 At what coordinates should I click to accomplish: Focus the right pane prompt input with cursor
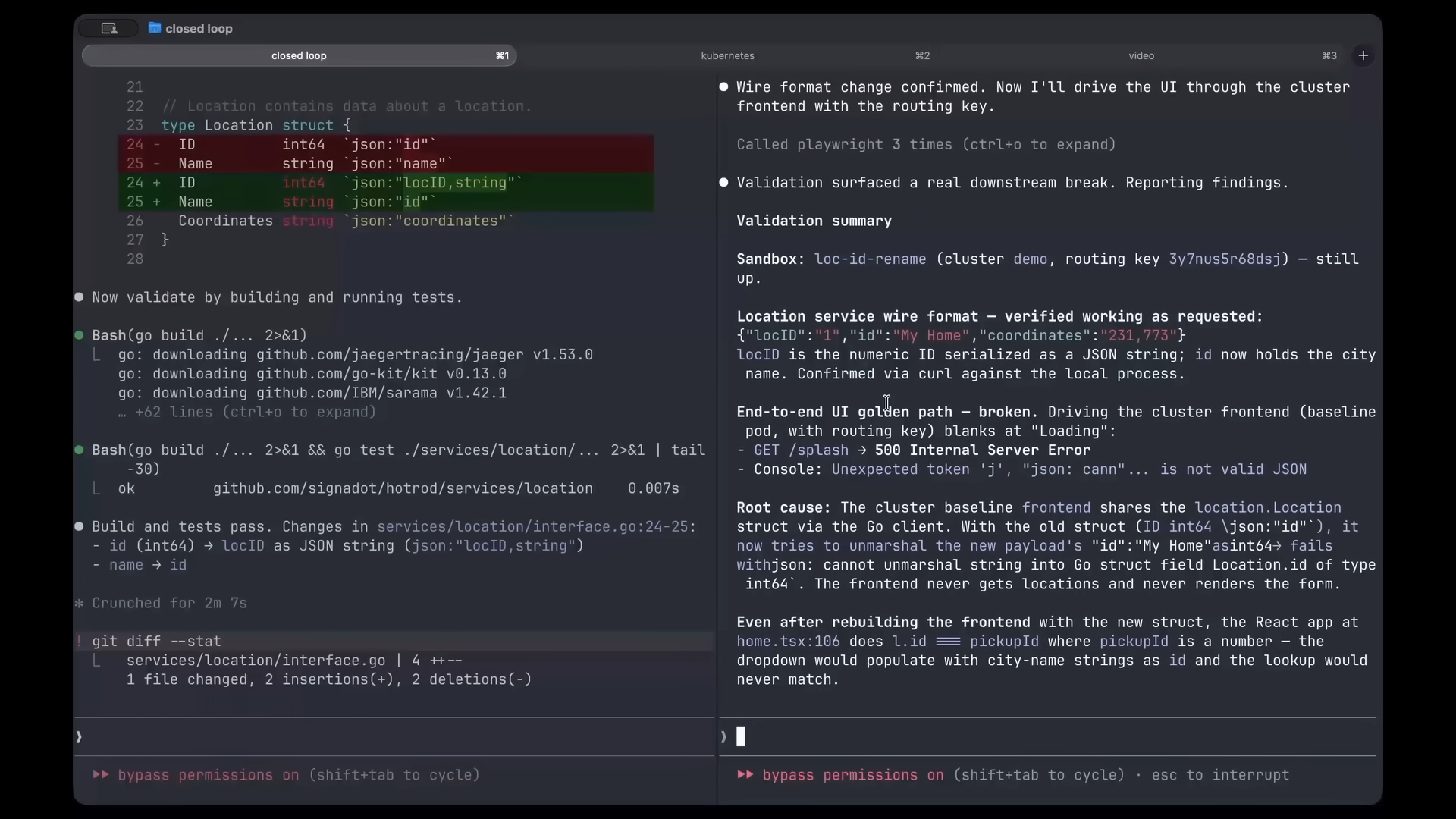pyautogui.click(x=1046, y=737)
